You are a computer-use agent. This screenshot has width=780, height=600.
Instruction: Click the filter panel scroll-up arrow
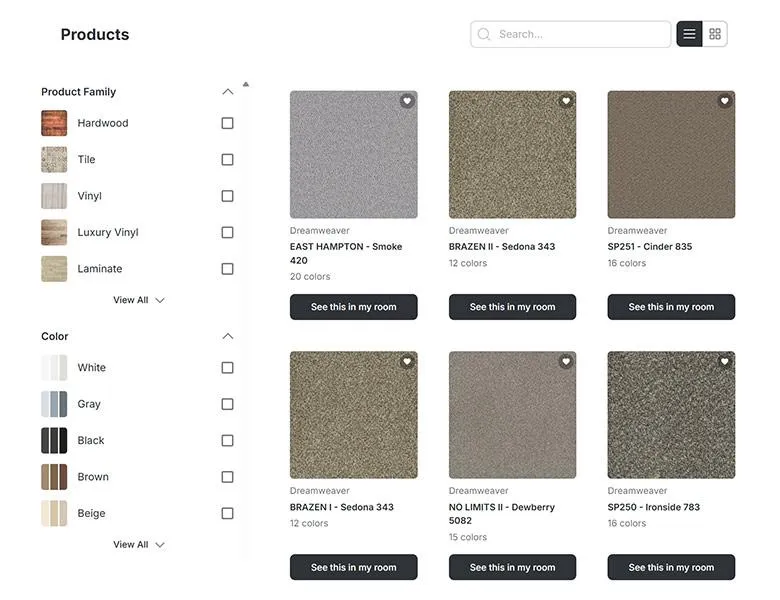[x=246, y=84]
